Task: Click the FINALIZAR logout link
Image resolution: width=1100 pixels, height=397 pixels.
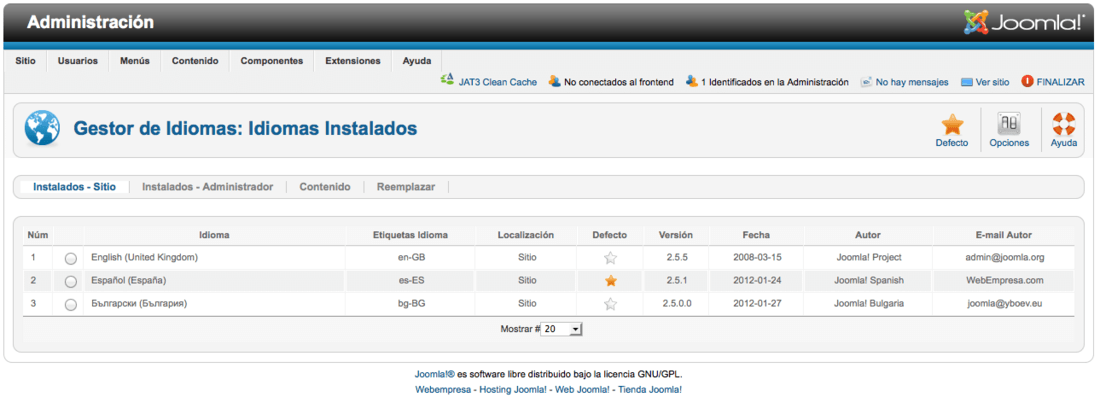Action: point(1061,82)
